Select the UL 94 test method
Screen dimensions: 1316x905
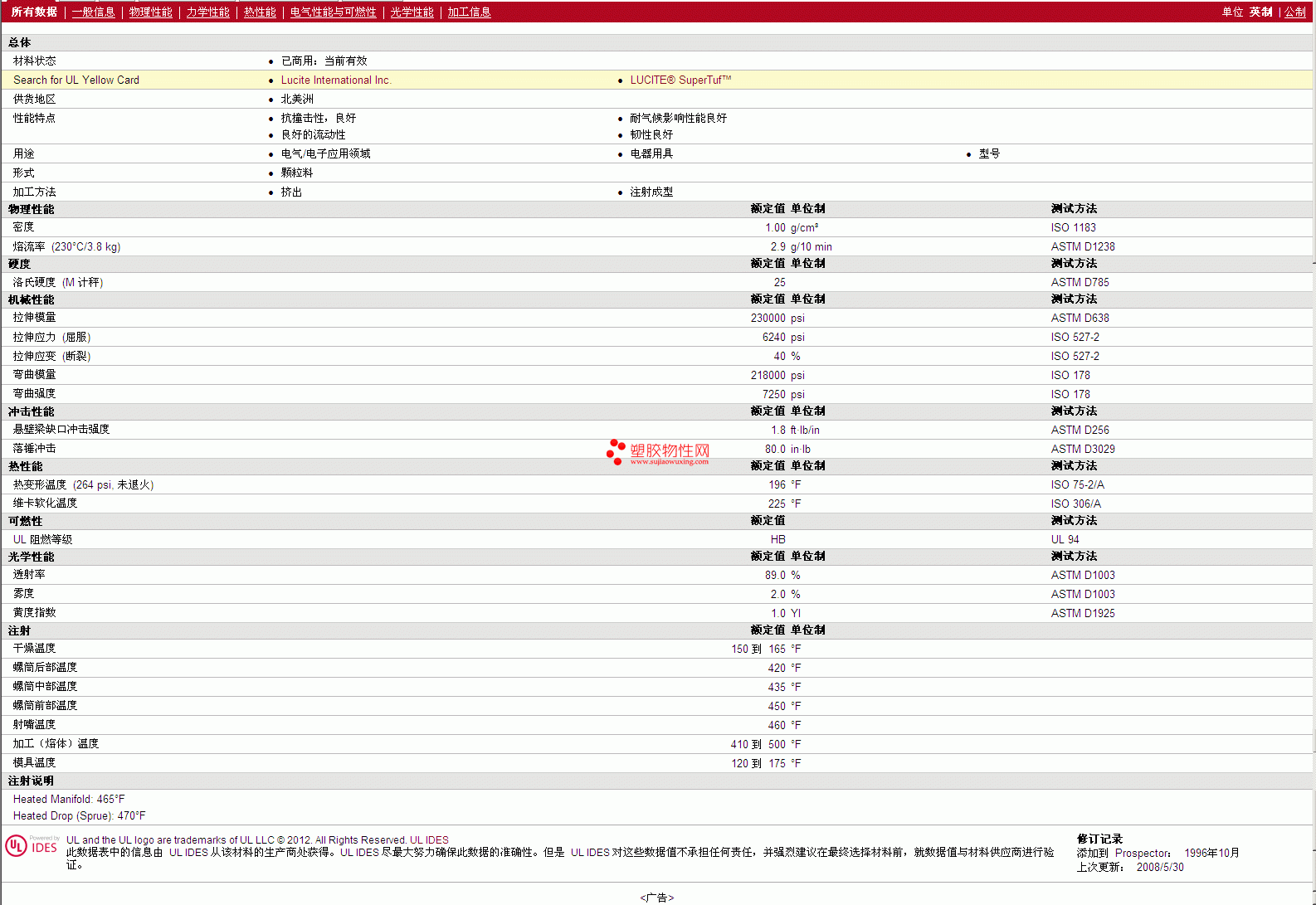(1065, 540)
